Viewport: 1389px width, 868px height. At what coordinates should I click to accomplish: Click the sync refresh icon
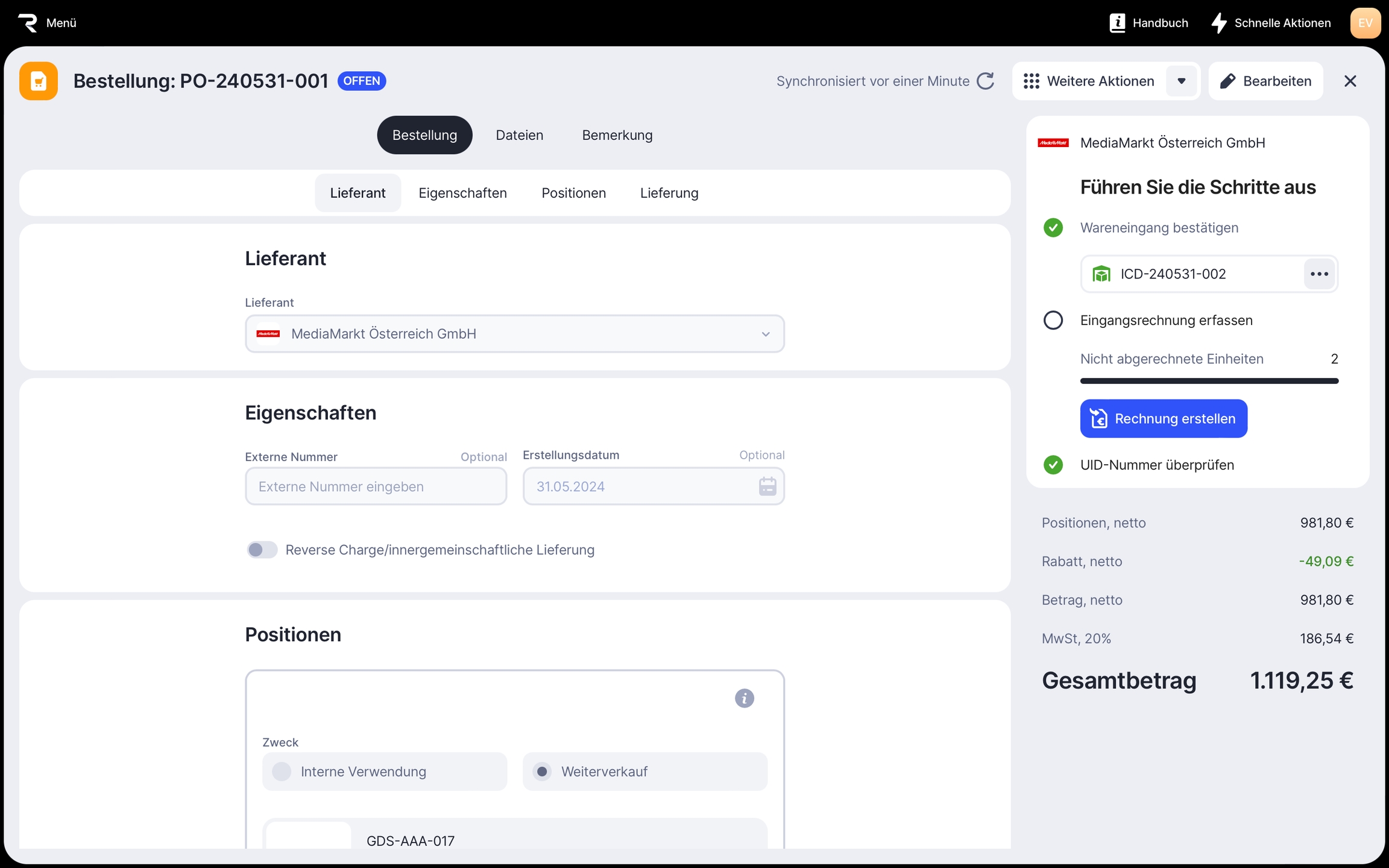pos(985,81)
